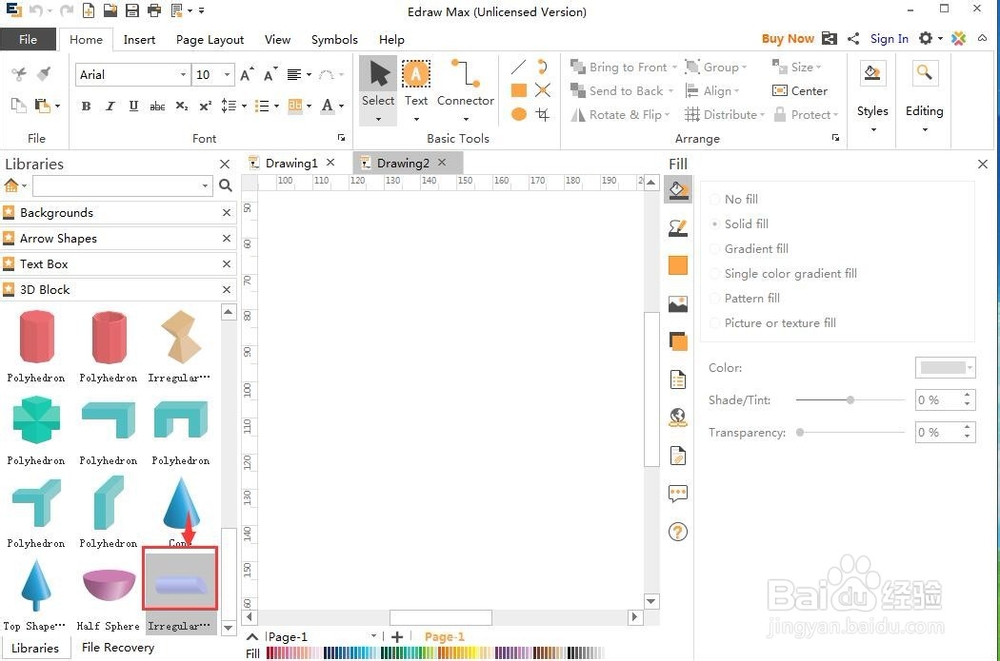This screenshot has height=661, width=1000.
Task: Open the Line settings panel icon
Action: pyautogui.click(x=678, y=228)
